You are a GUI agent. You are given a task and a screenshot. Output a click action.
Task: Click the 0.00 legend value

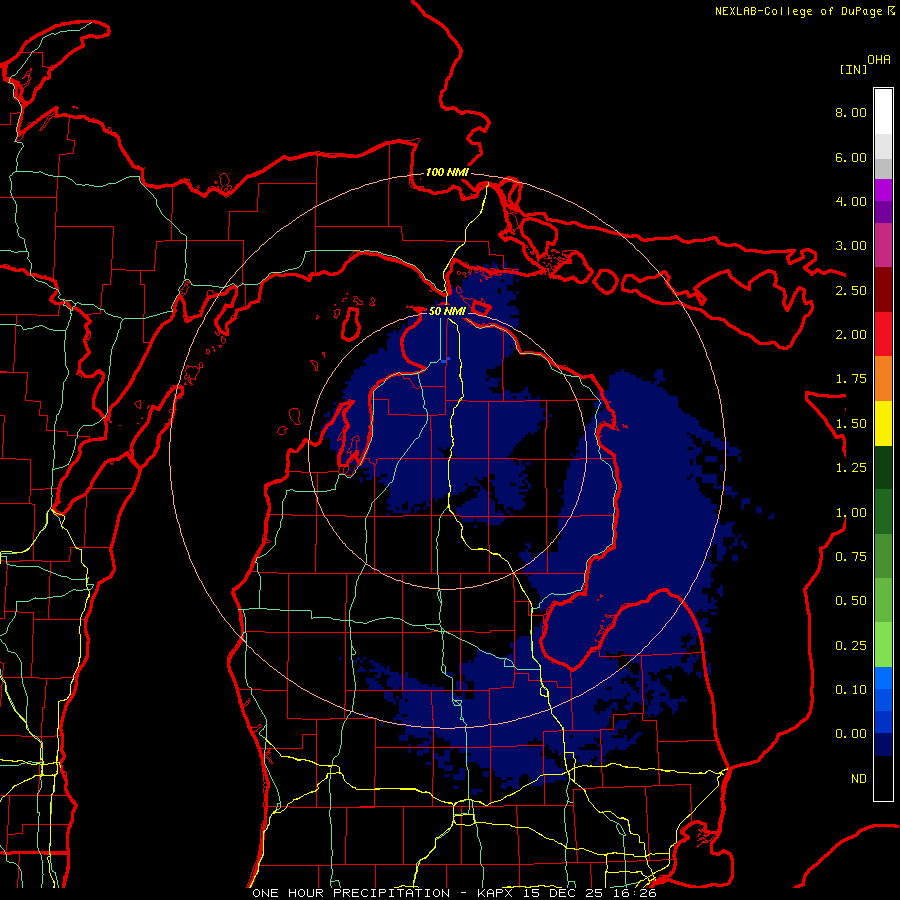851,734
